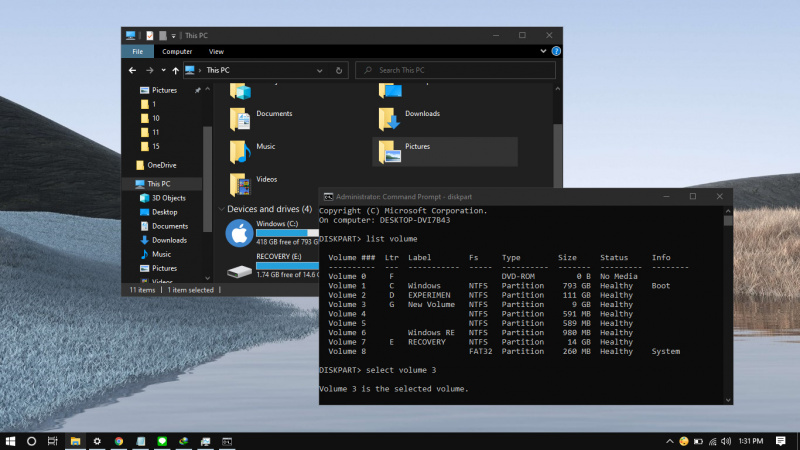Screen dimensions: 800x450
Task: Open recent locations dropdown arrow
Action: click(x=163, y=70)
